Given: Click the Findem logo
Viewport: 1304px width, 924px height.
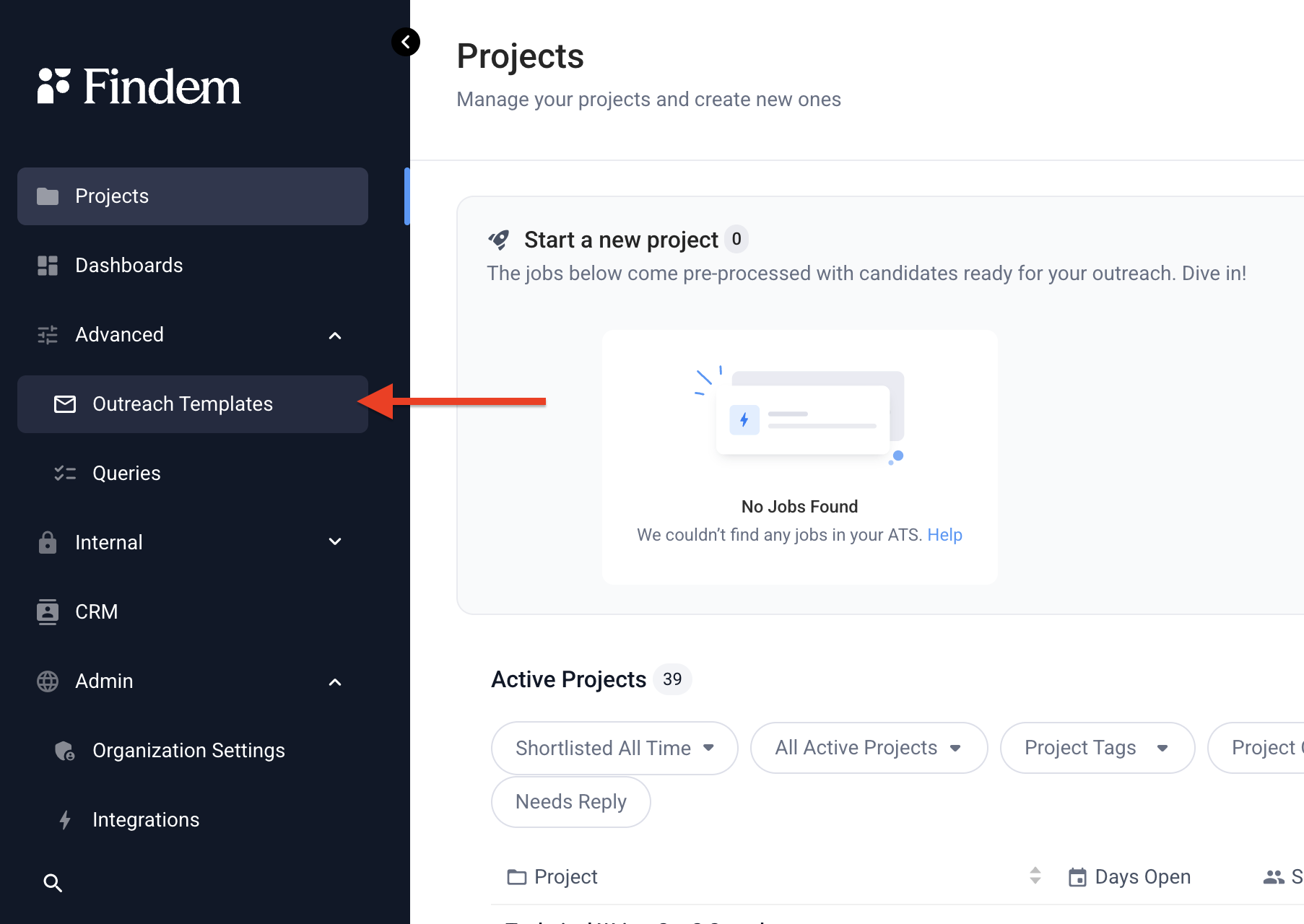Looking at the screenshot, I should point(139,87).
